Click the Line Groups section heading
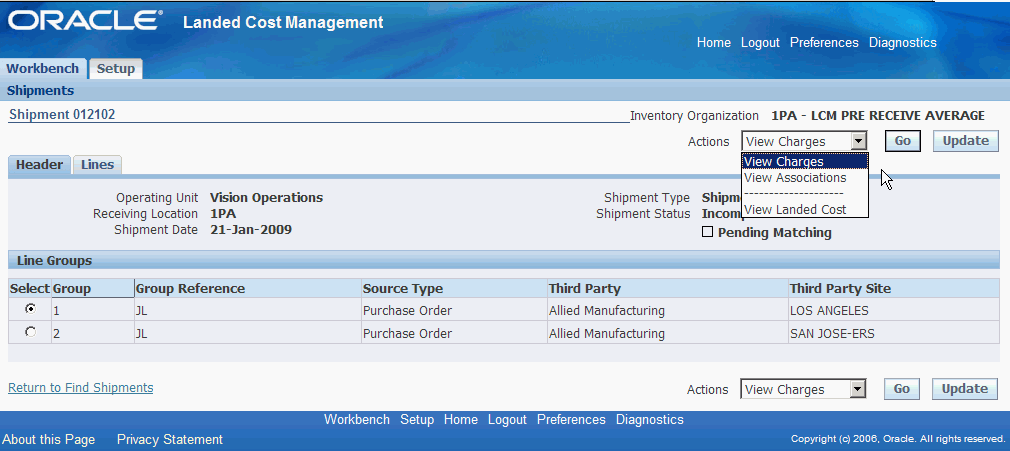The image size is (1010, 451). point(54,261)
